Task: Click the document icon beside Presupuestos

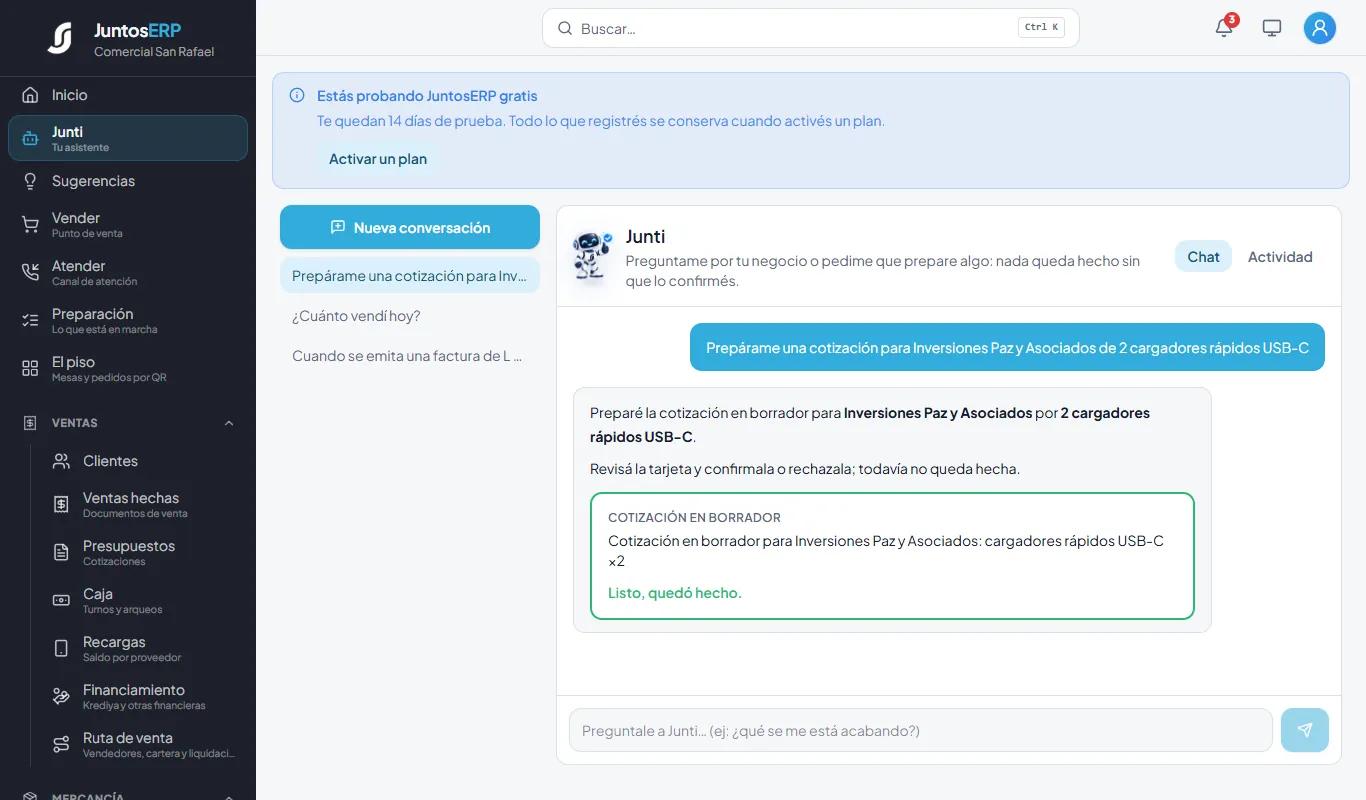Action: point(61,552)
